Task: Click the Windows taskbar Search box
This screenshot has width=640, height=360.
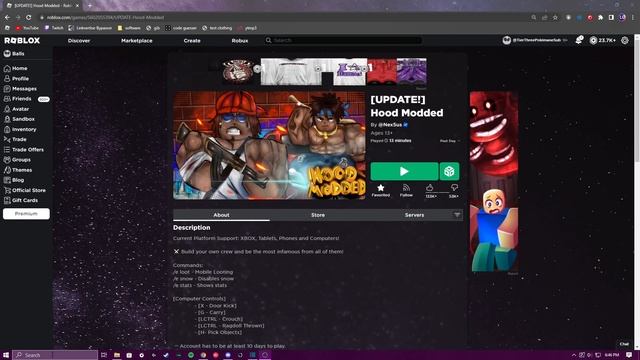Action: tap(55, 355)
